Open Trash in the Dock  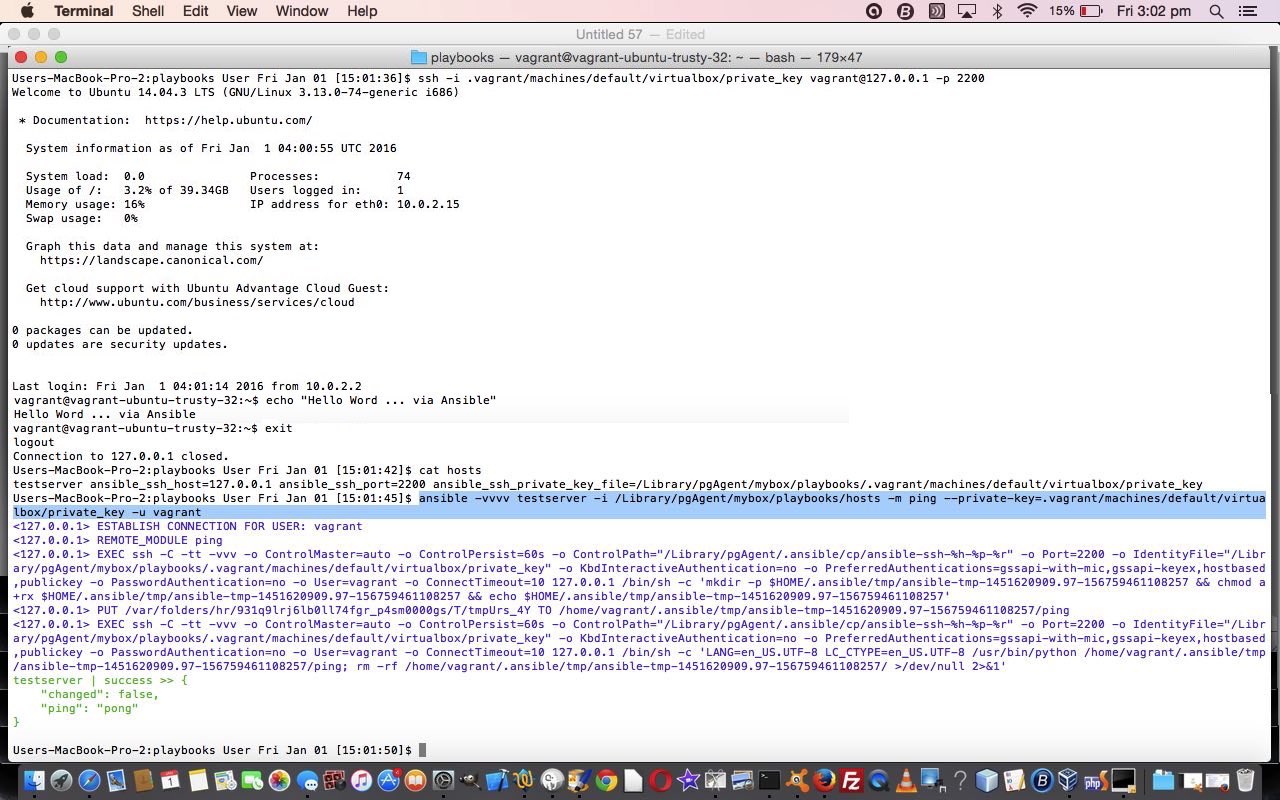click(x=1245, y=780)
